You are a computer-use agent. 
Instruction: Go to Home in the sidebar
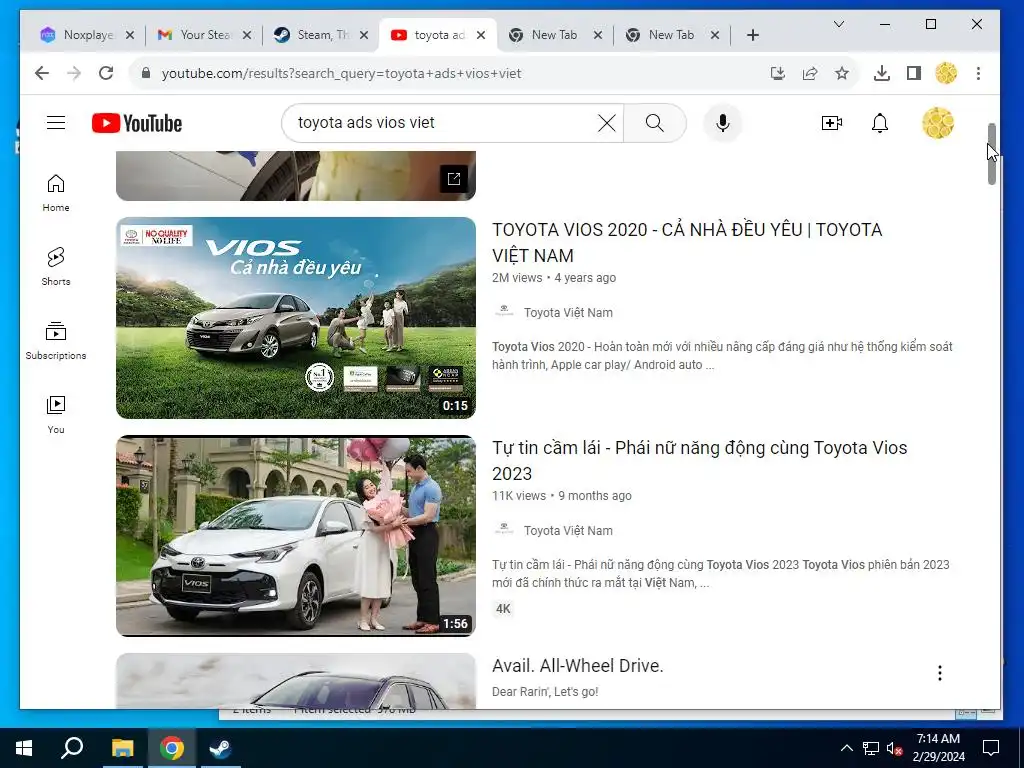click(x=56, y=193)
